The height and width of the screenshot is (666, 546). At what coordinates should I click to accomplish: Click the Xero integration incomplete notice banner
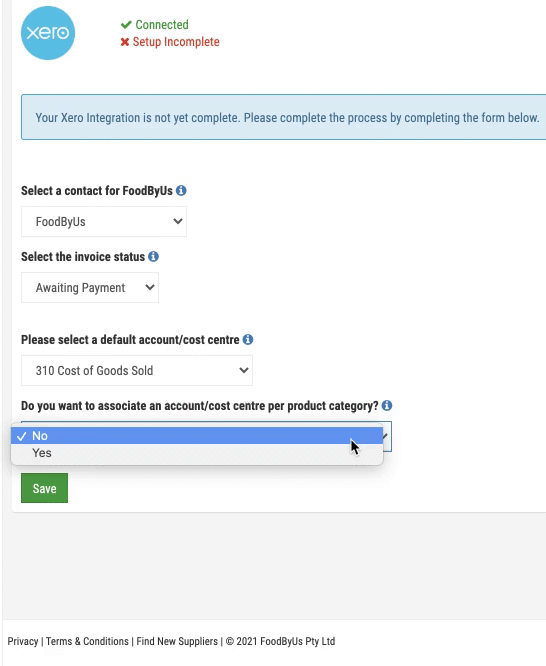pos(283,117)
